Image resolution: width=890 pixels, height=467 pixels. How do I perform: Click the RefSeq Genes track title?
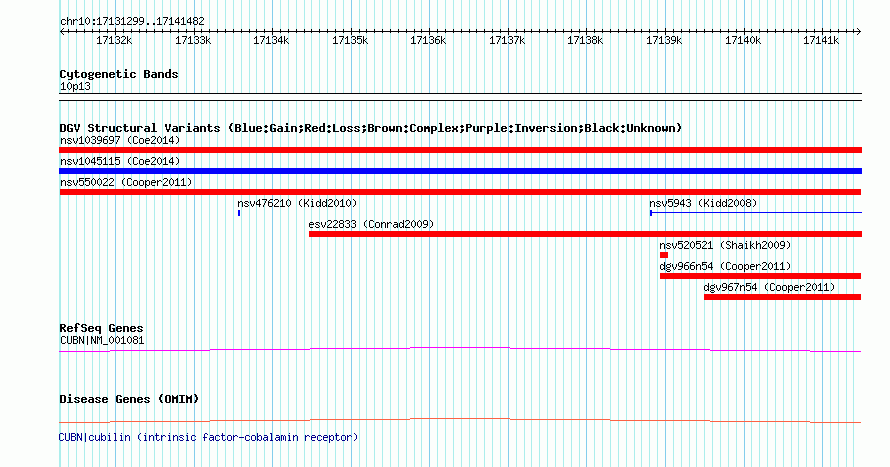(101, 329)
